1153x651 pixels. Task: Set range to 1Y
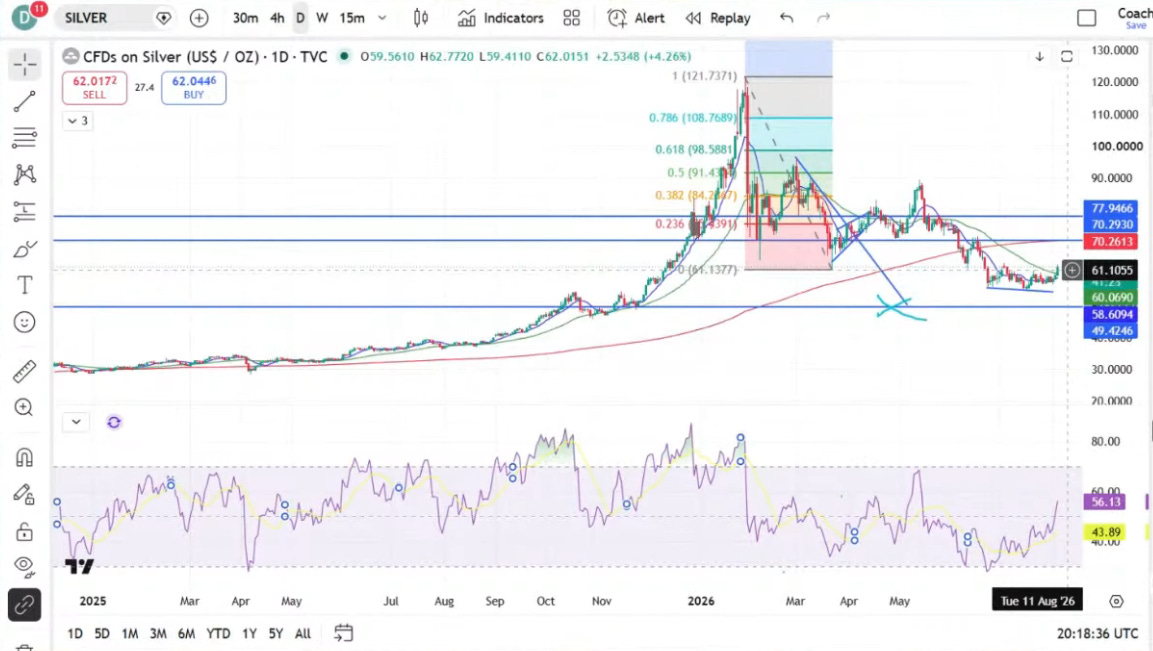click(x=249, y=633)
